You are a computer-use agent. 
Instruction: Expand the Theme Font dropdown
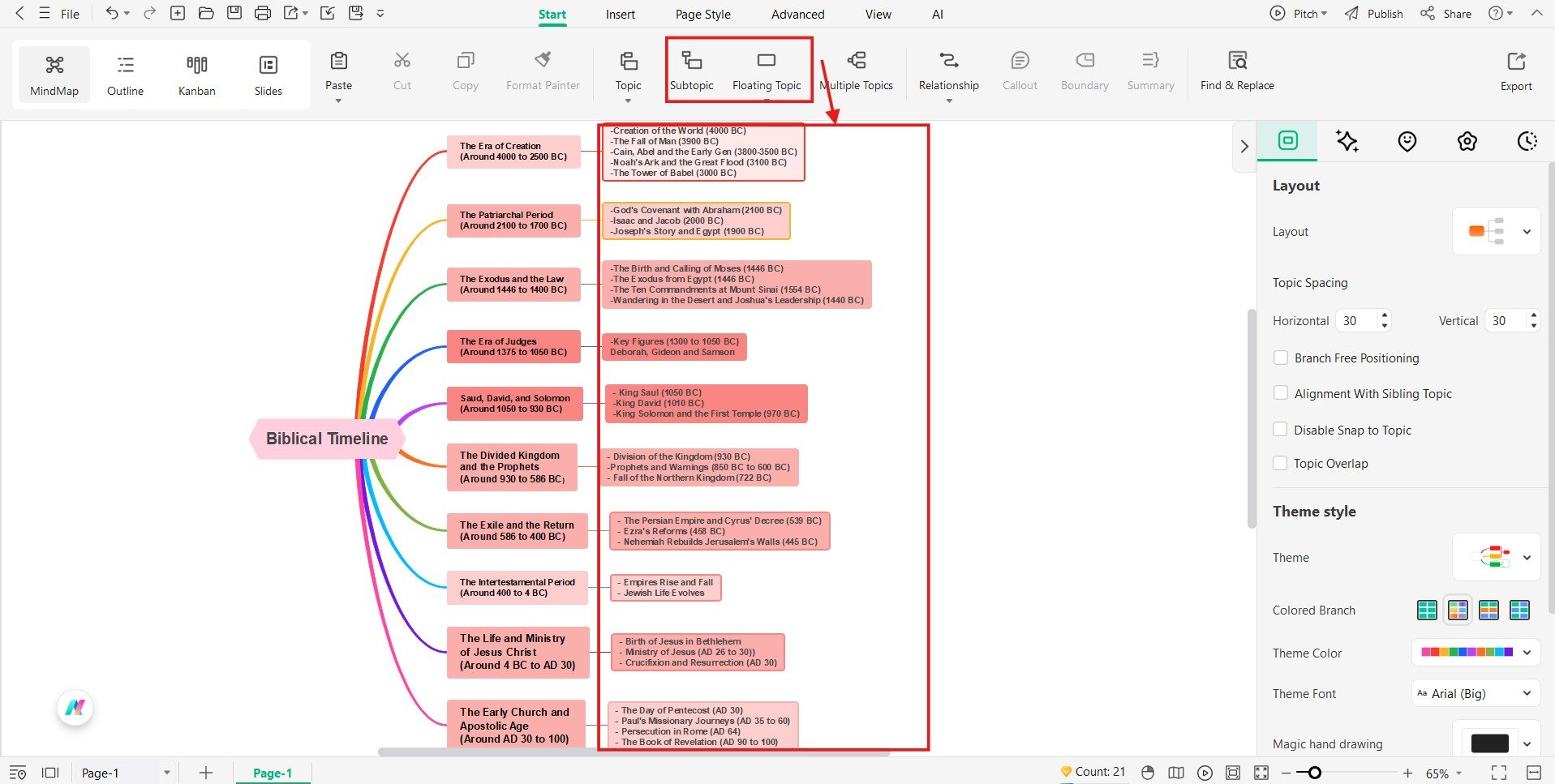(x=1476, y=693)
